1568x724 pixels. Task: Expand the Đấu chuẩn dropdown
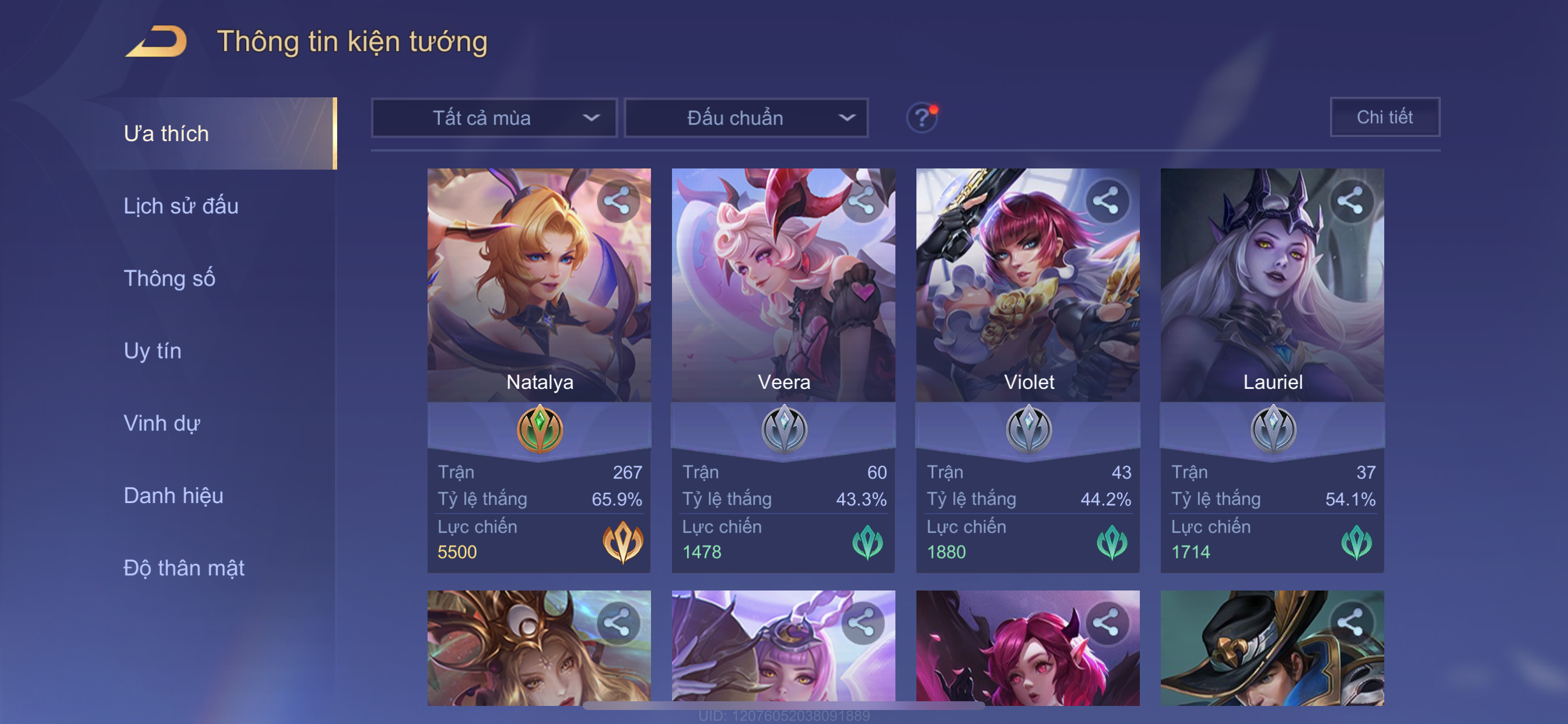(x=746, y=117)
